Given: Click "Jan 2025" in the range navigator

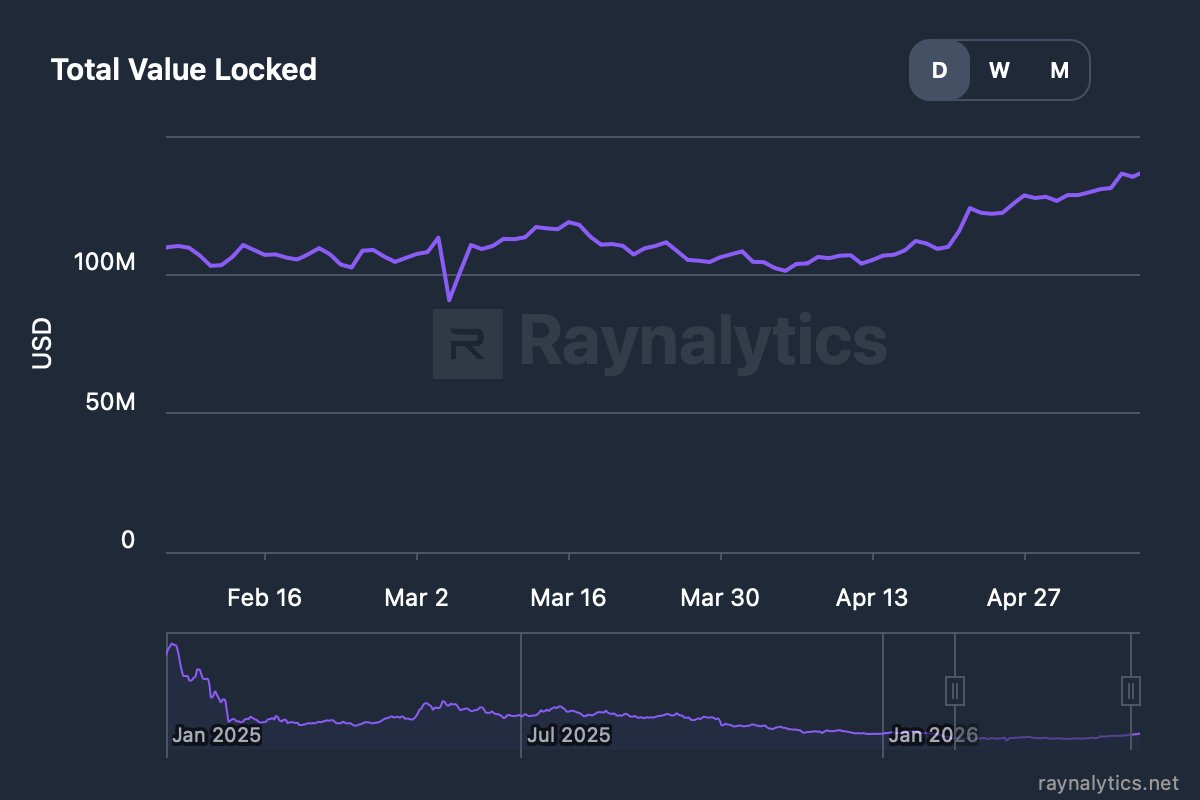Looking at the screenshot, I should pyautogui.click(x=216, y=735).
